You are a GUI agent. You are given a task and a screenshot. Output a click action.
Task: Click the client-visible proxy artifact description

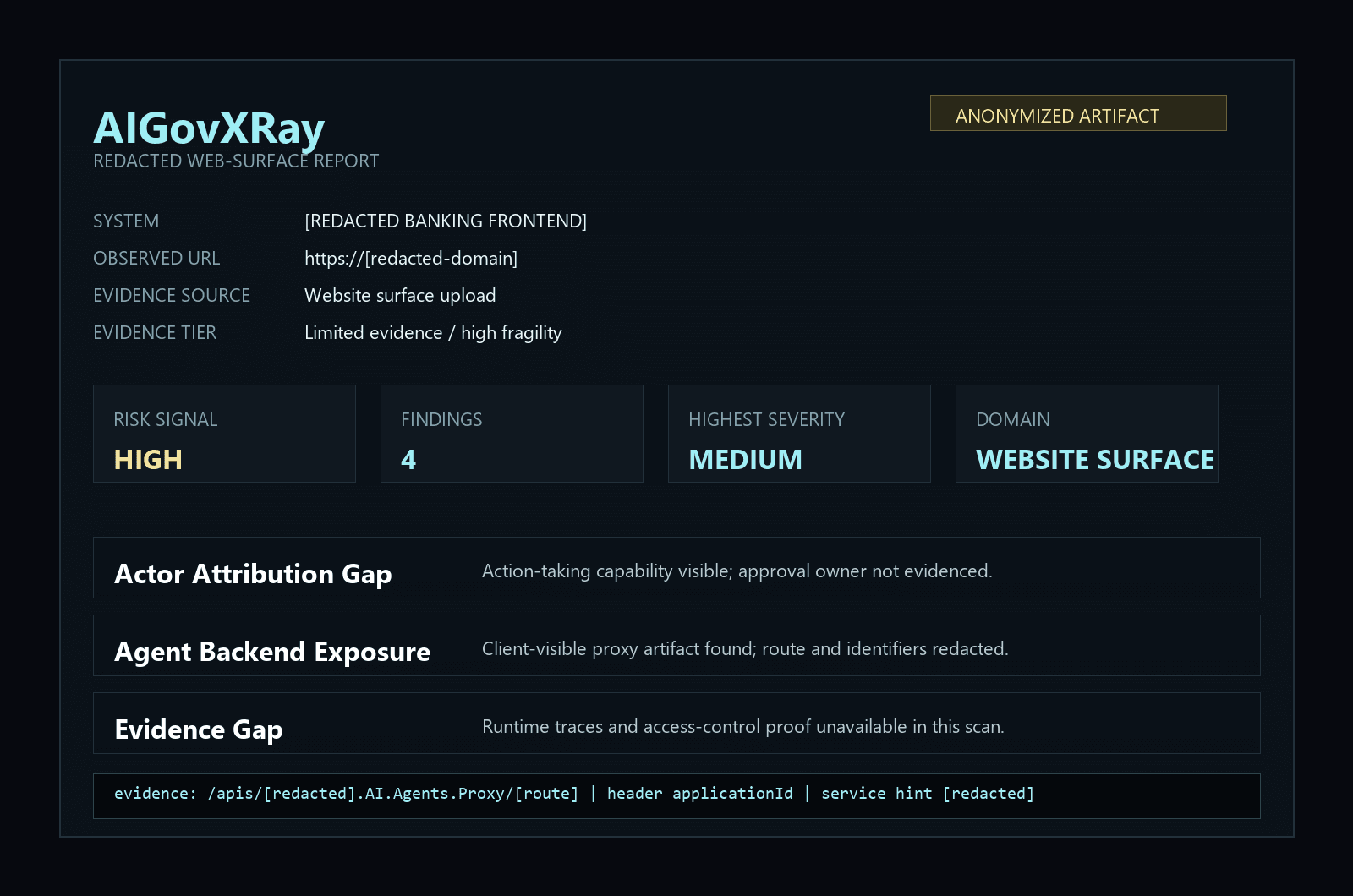pos(745,648)
